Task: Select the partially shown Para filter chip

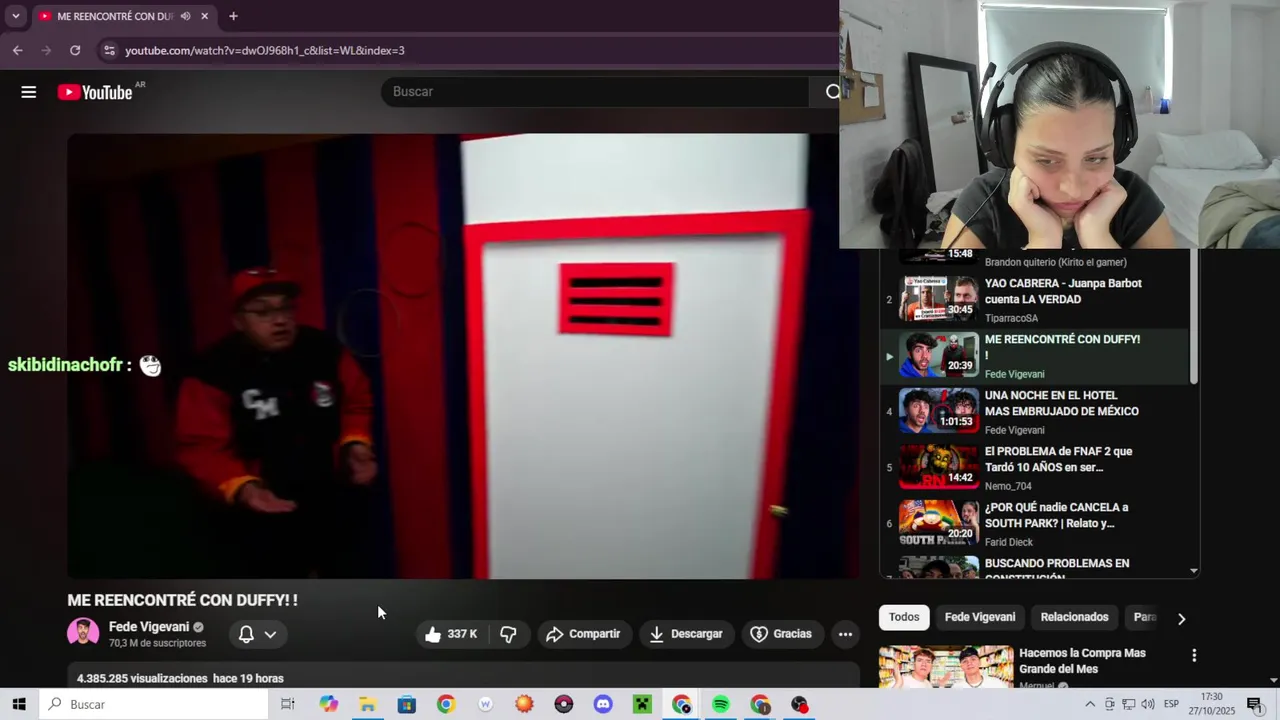Action: (1144, 617)
